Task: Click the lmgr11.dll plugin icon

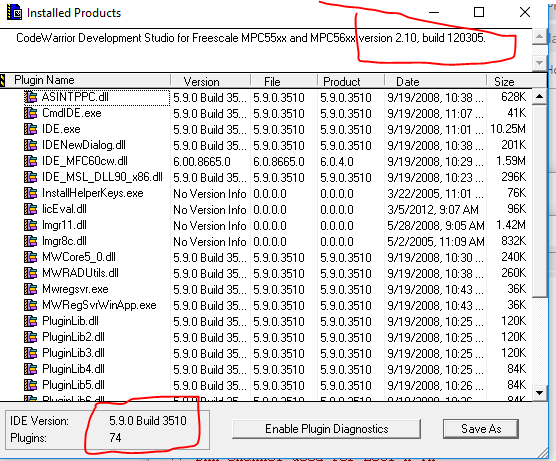Action: pyautogui.click(x=30, y=225)
